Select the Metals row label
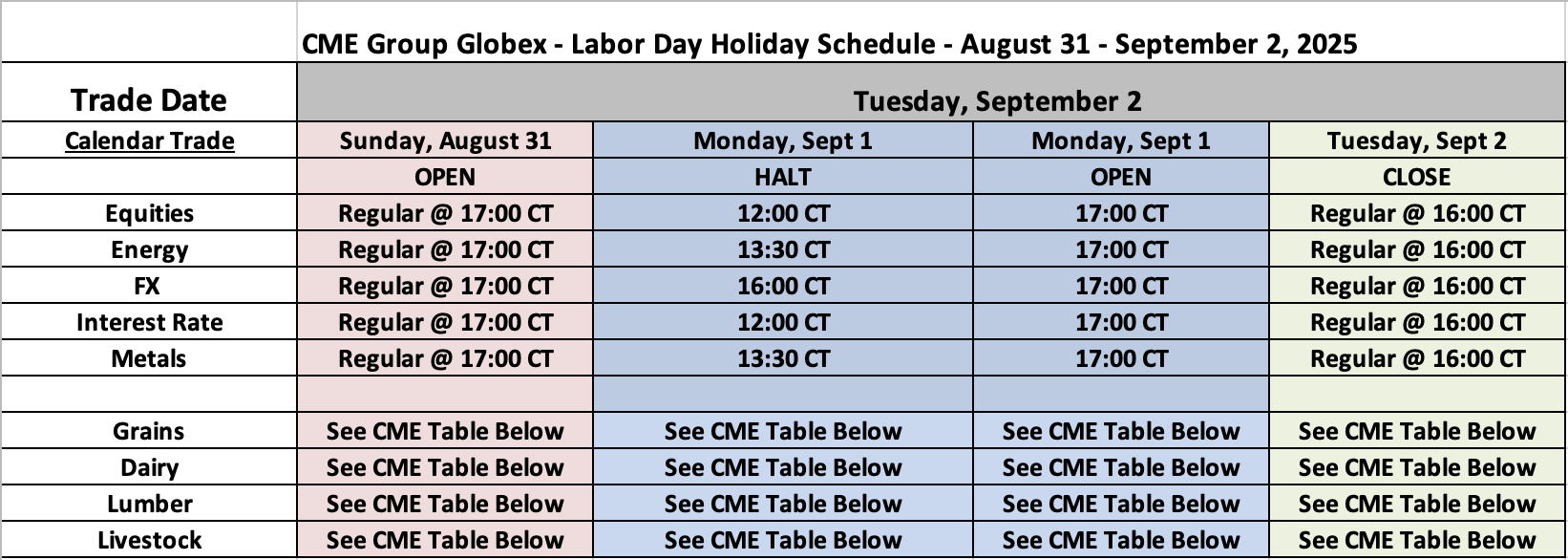The width and height of the screenshot is (1568, 560). coord(149,358)
